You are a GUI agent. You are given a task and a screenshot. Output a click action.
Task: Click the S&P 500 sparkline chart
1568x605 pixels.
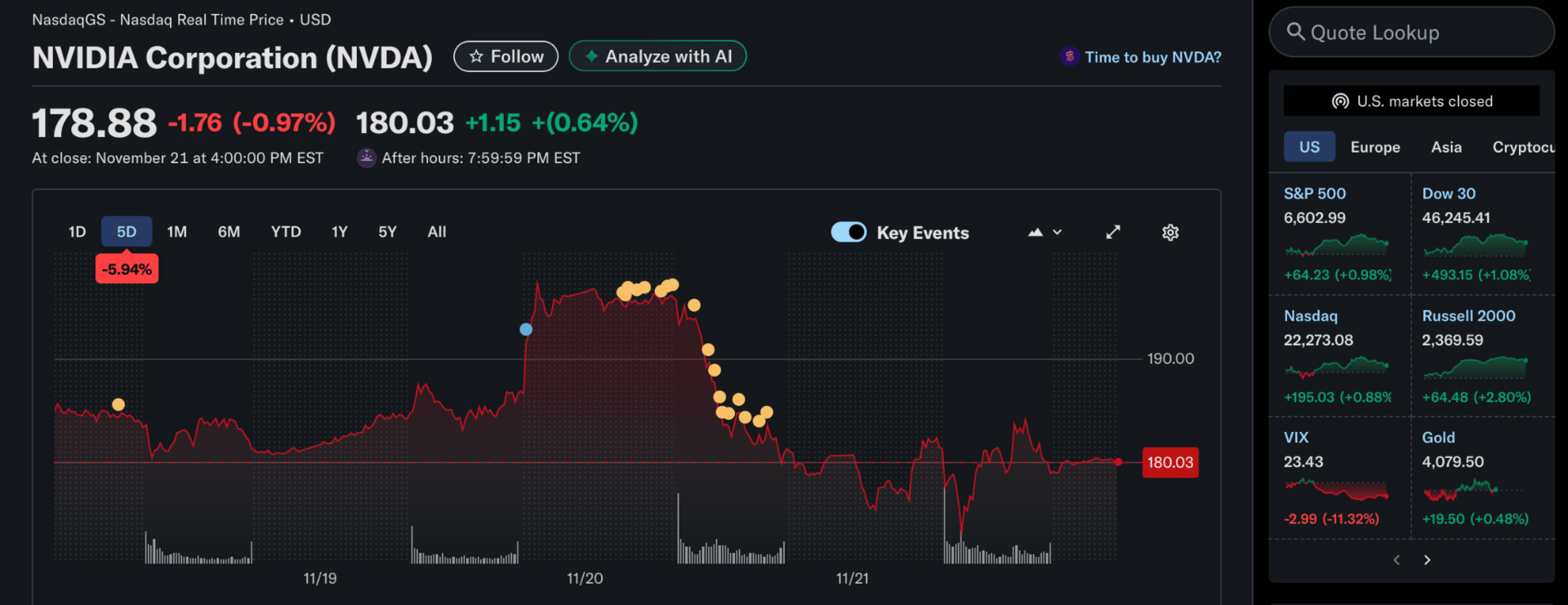coord(1337,245)
